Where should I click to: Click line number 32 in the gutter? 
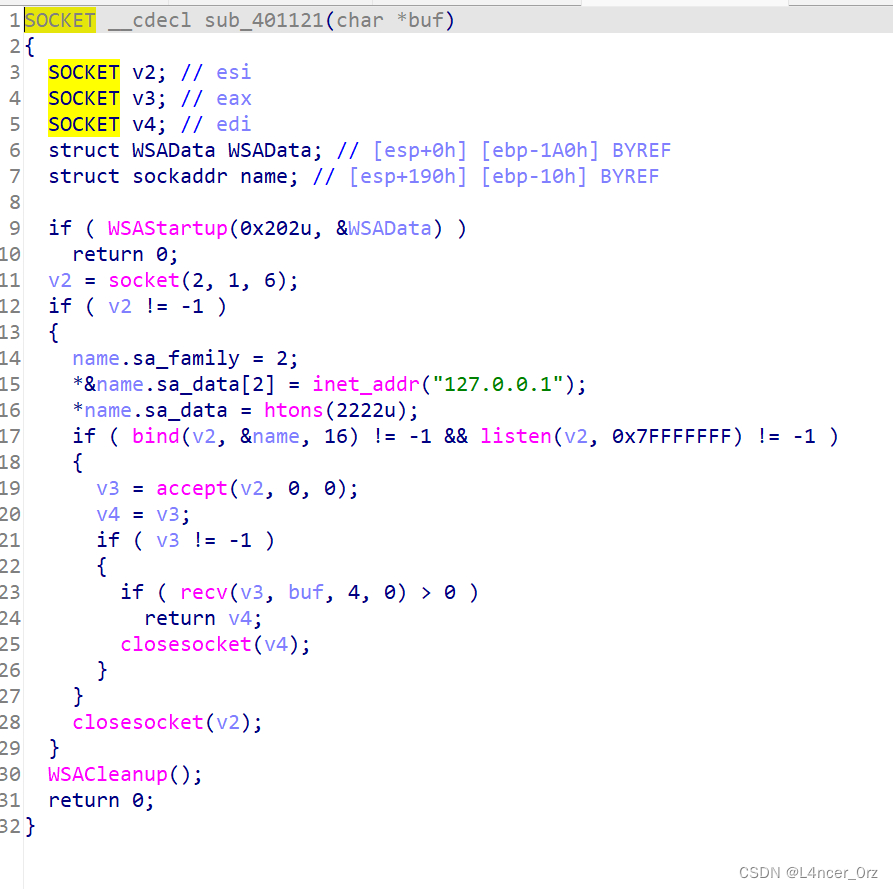pos(10,826)
